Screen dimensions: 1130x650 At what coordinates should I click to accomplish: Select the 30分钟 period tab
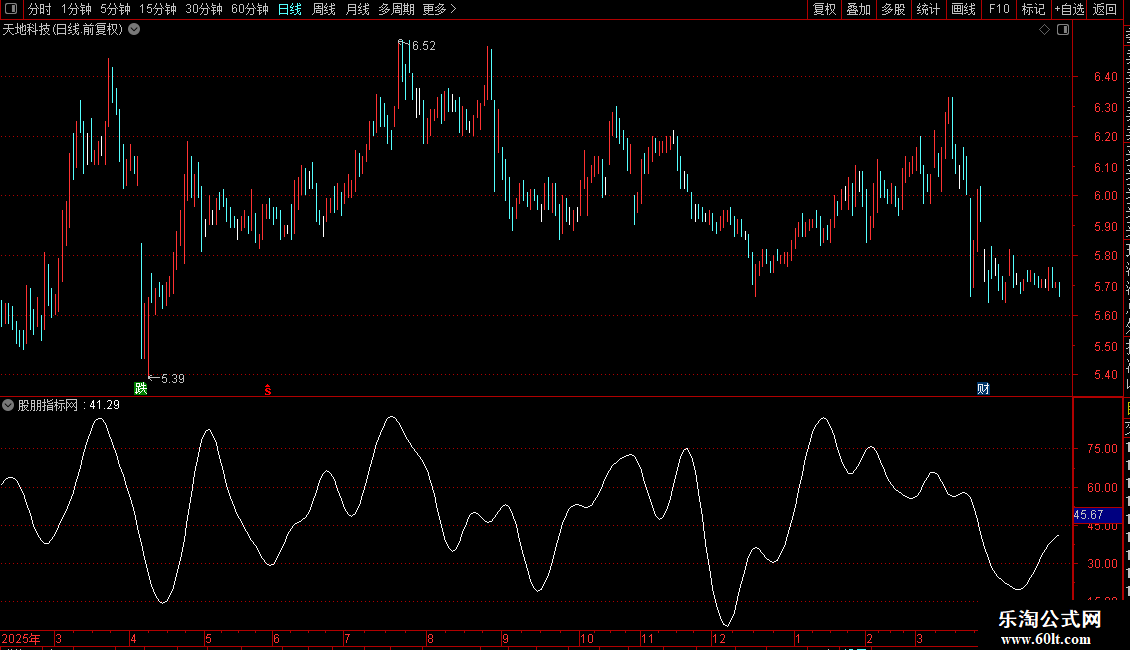204,9
